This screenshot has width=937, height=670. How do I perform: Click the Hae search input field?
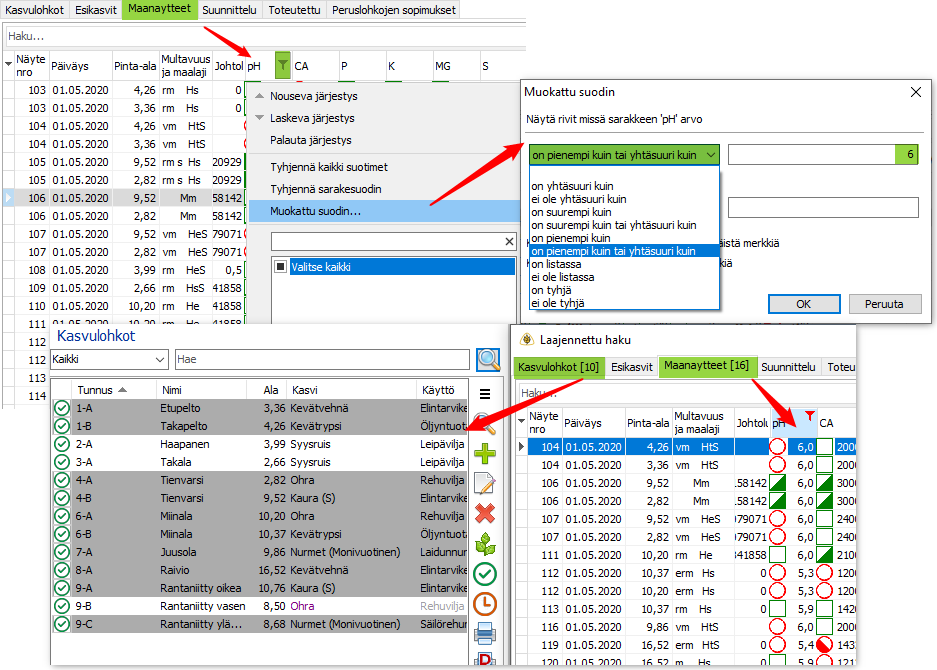(x=322, y=359)
